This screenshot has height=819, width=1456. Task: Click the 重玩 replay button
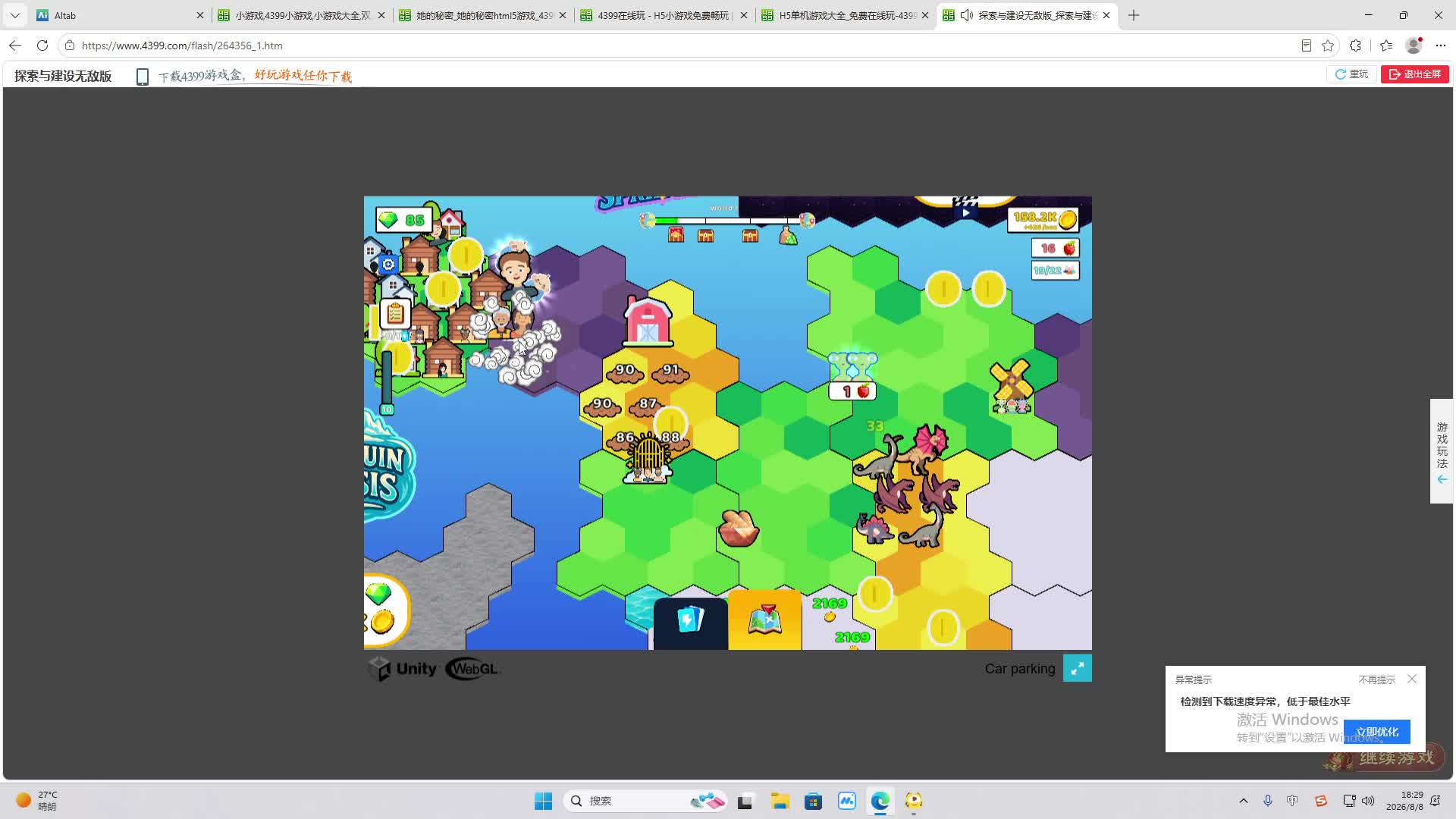pyautogui.click(x=1351, y=74)
